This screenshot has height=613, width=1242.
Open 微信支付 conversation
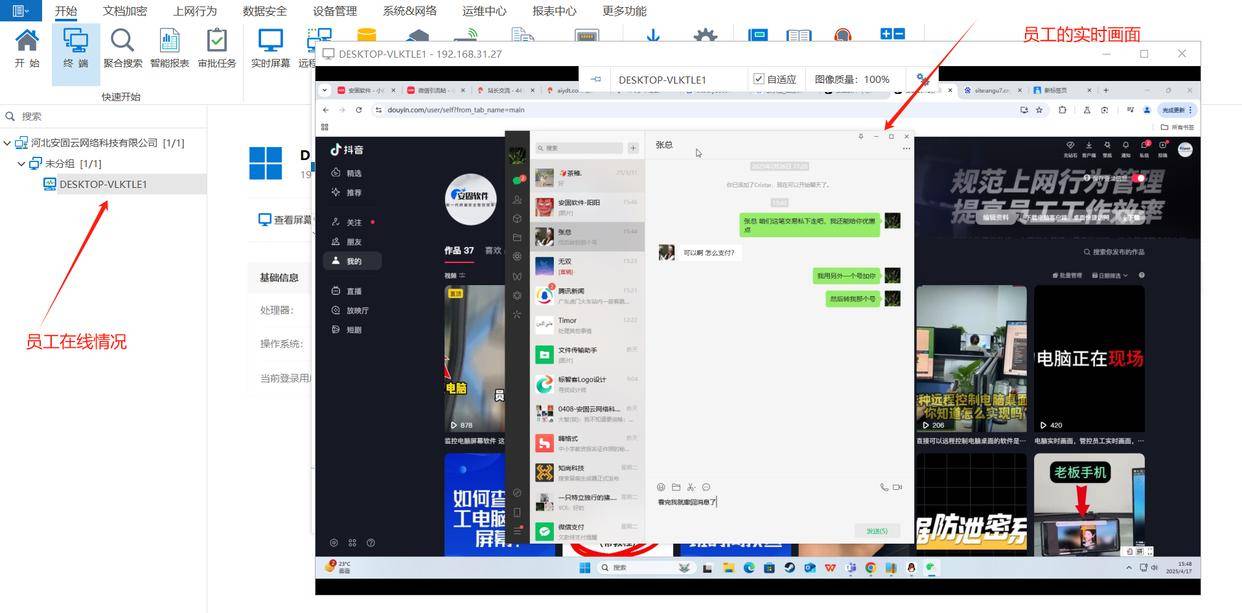pos(588,531)
